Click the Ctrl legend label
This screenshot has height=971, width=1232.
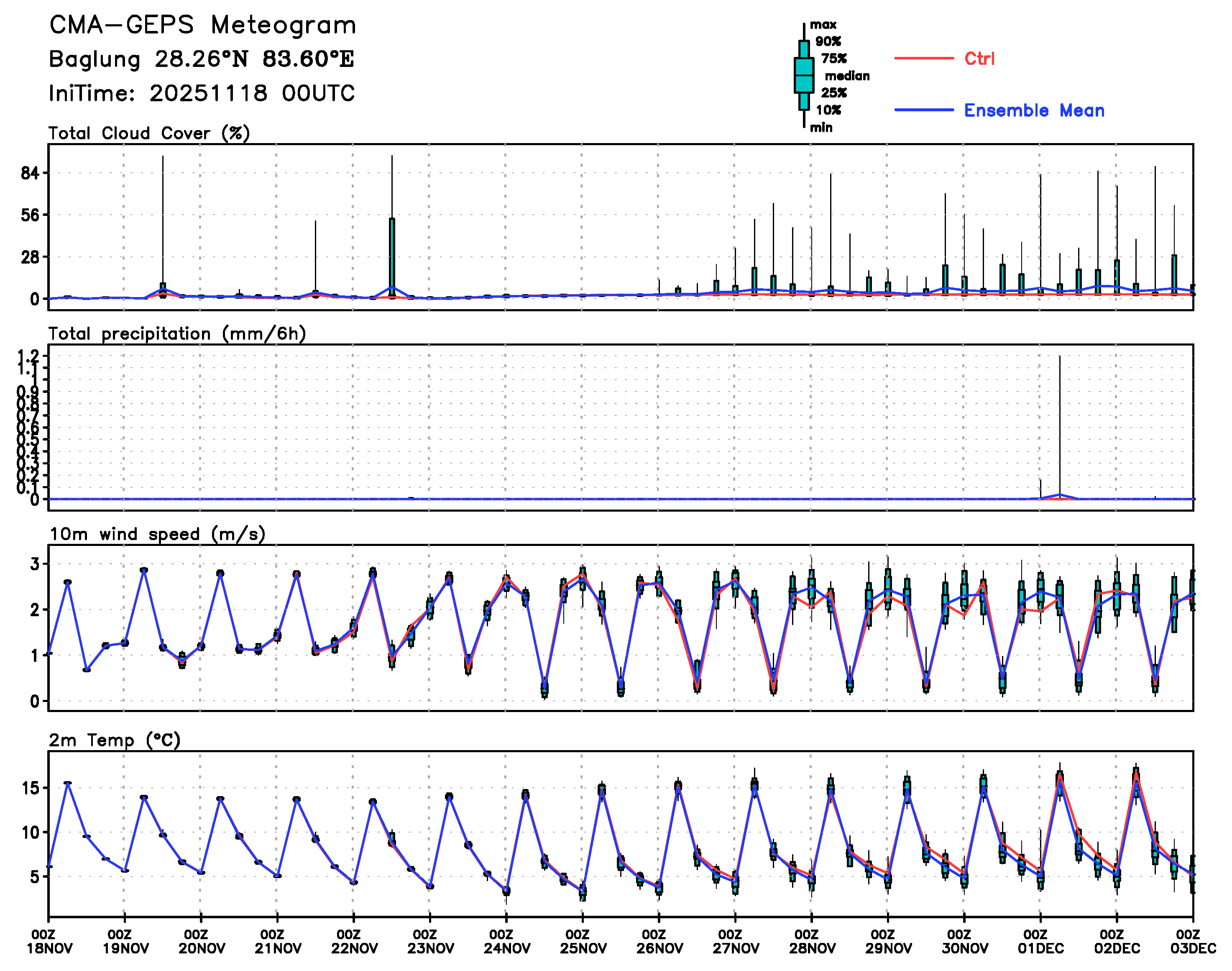tap(979, 59)
